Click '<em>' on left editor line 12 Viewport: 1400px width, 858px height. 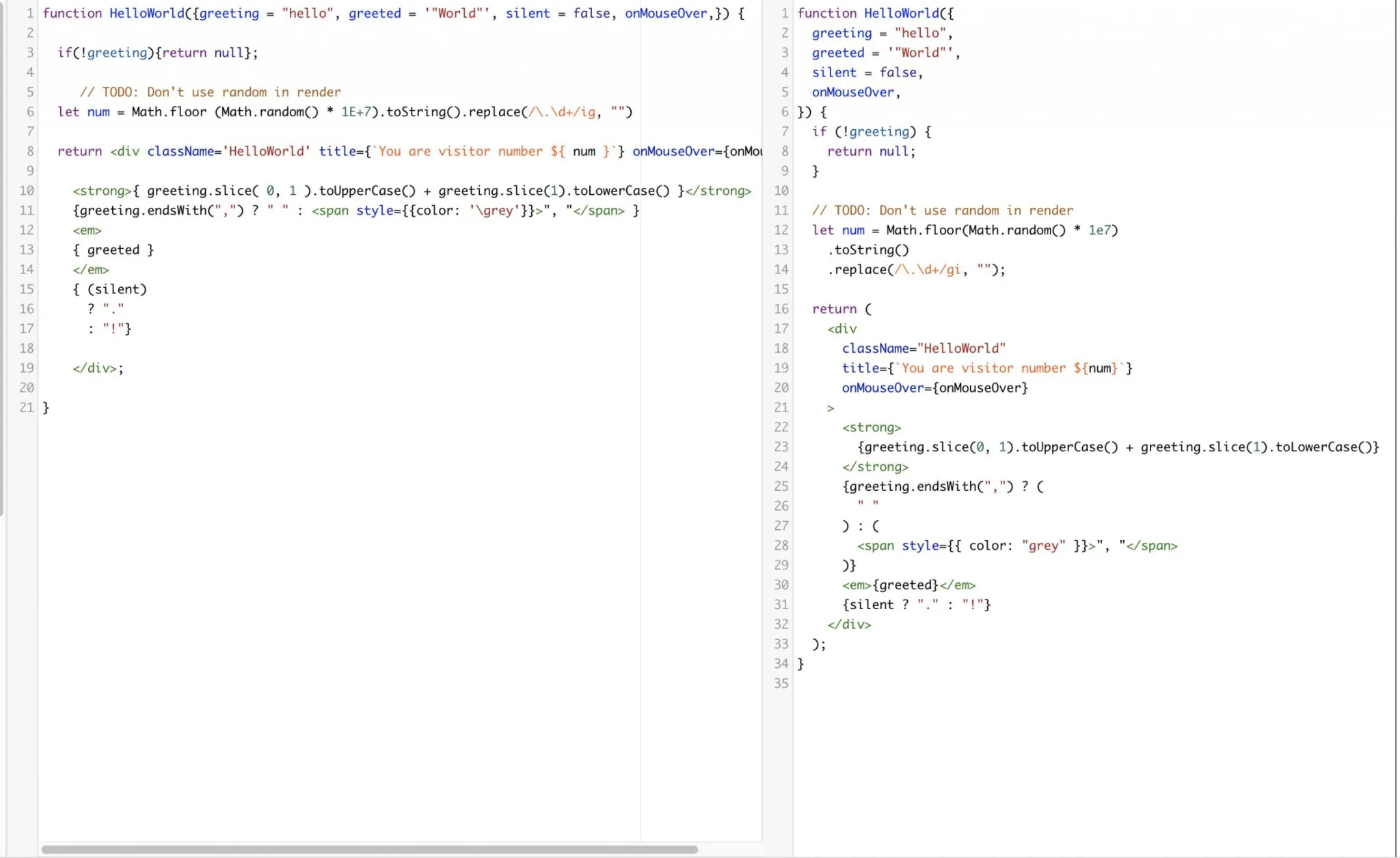[87, 230]
